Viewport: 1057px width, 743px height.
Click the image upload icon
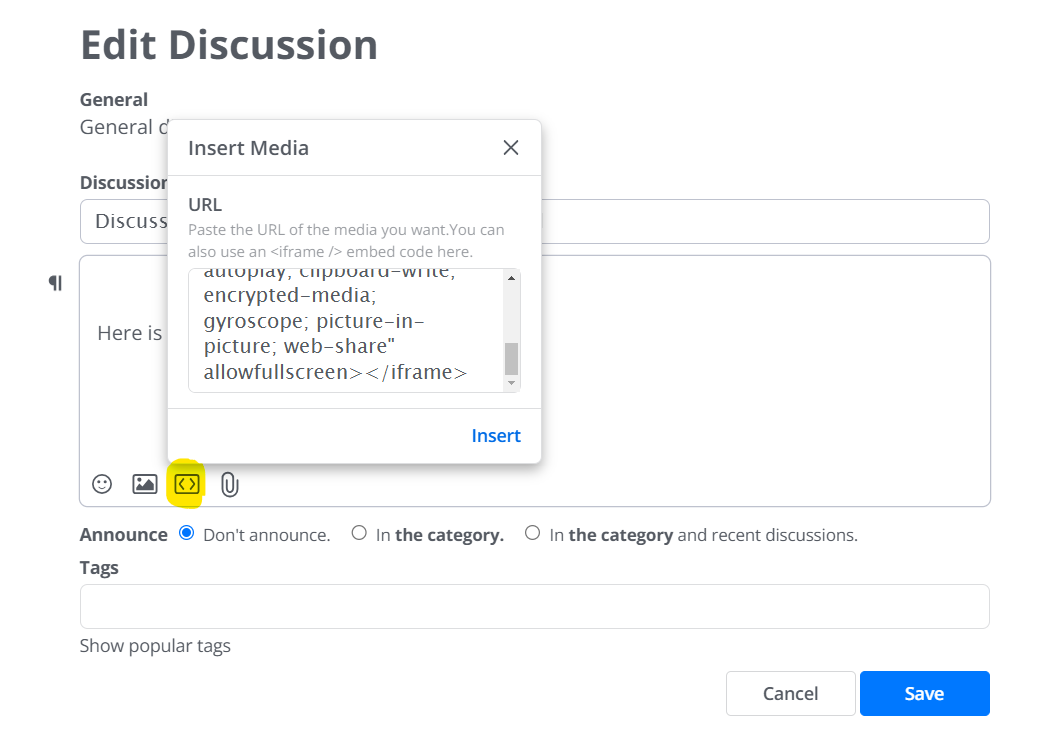pos(145,484)
